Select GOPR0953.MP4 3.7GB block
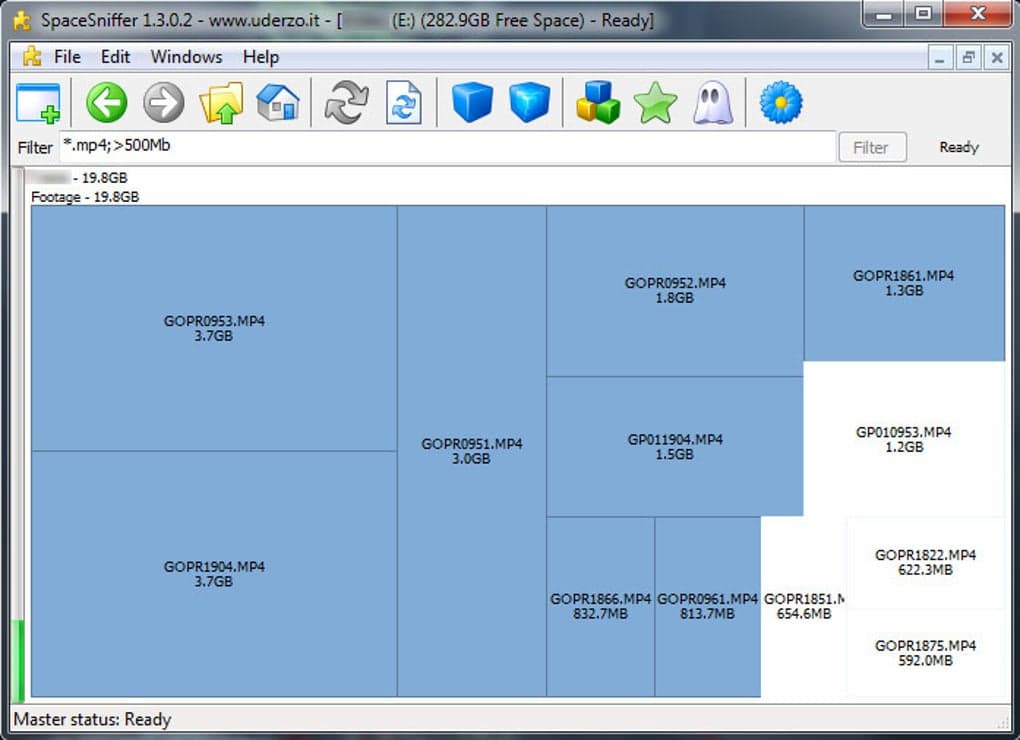This screenshot has height=740, width=1020. (x=214, y=328)
